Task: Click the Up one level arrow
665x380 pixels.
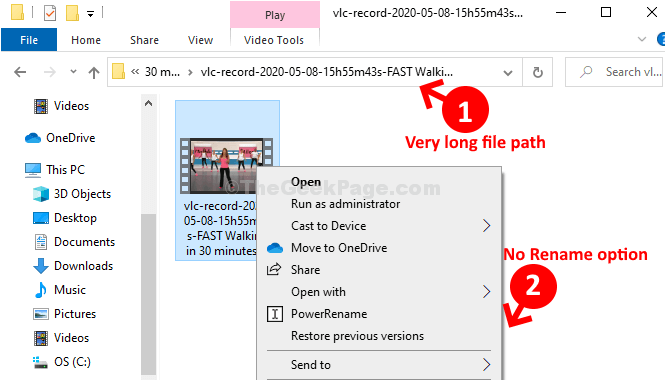Action: [x=94, y=73]
